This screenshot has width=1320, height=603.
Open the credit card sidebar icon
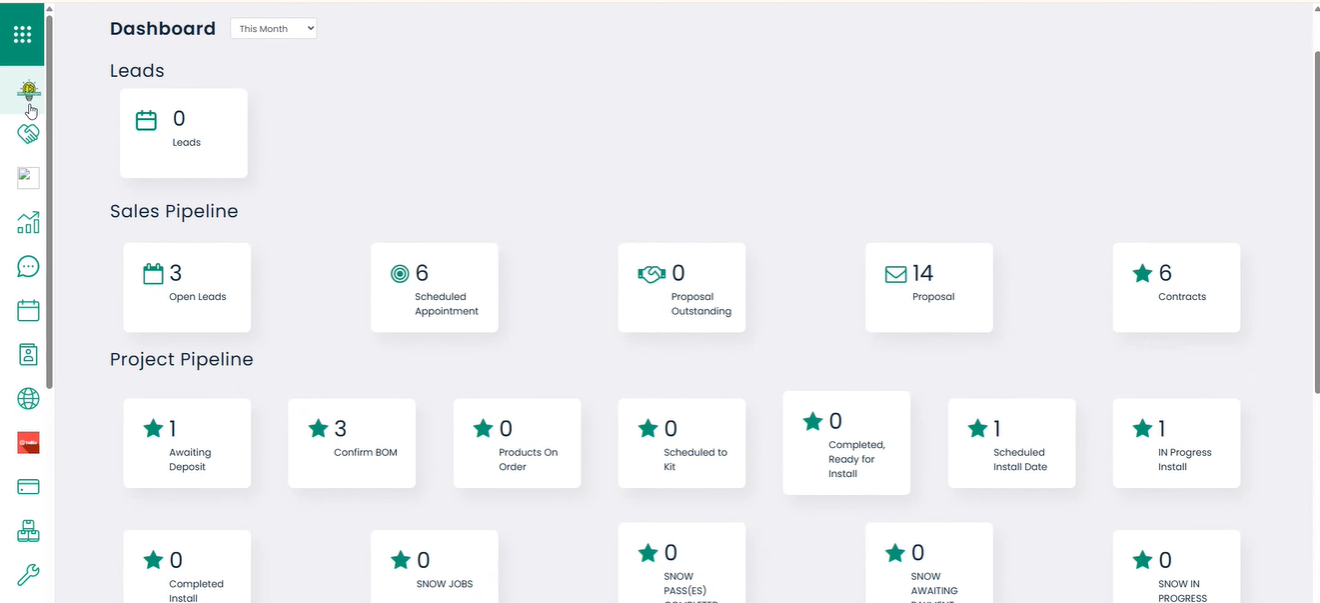point(28,487)
